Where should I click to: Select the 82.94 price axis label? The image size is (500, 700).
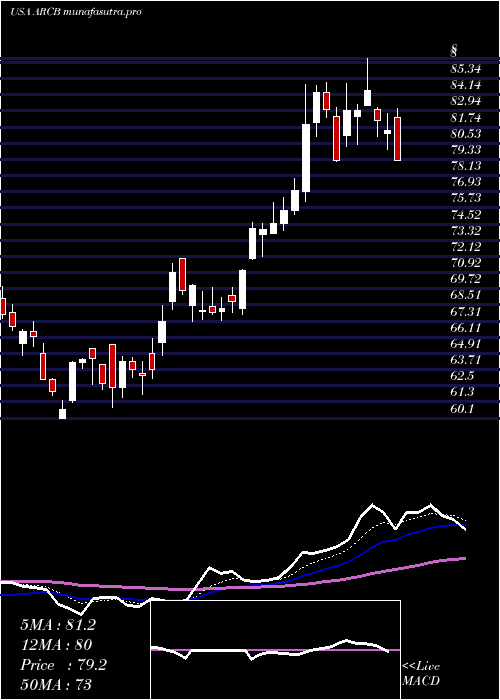click(466, 101)
